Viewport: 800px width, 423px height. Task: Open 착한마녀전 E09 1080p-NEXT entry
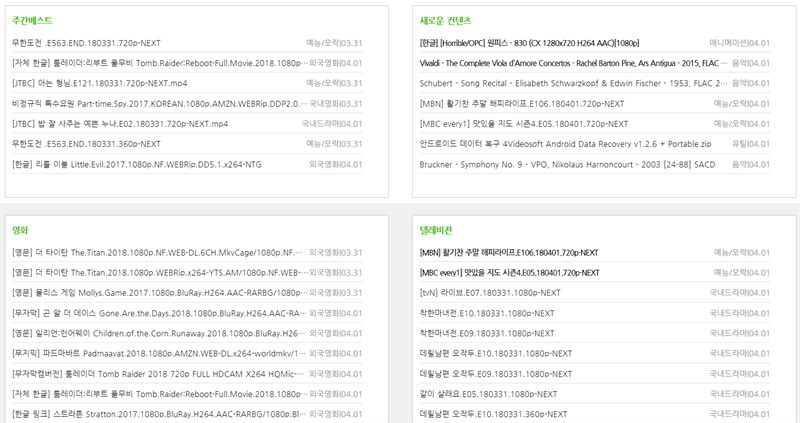pyautogui.click(x=487, y=333)
